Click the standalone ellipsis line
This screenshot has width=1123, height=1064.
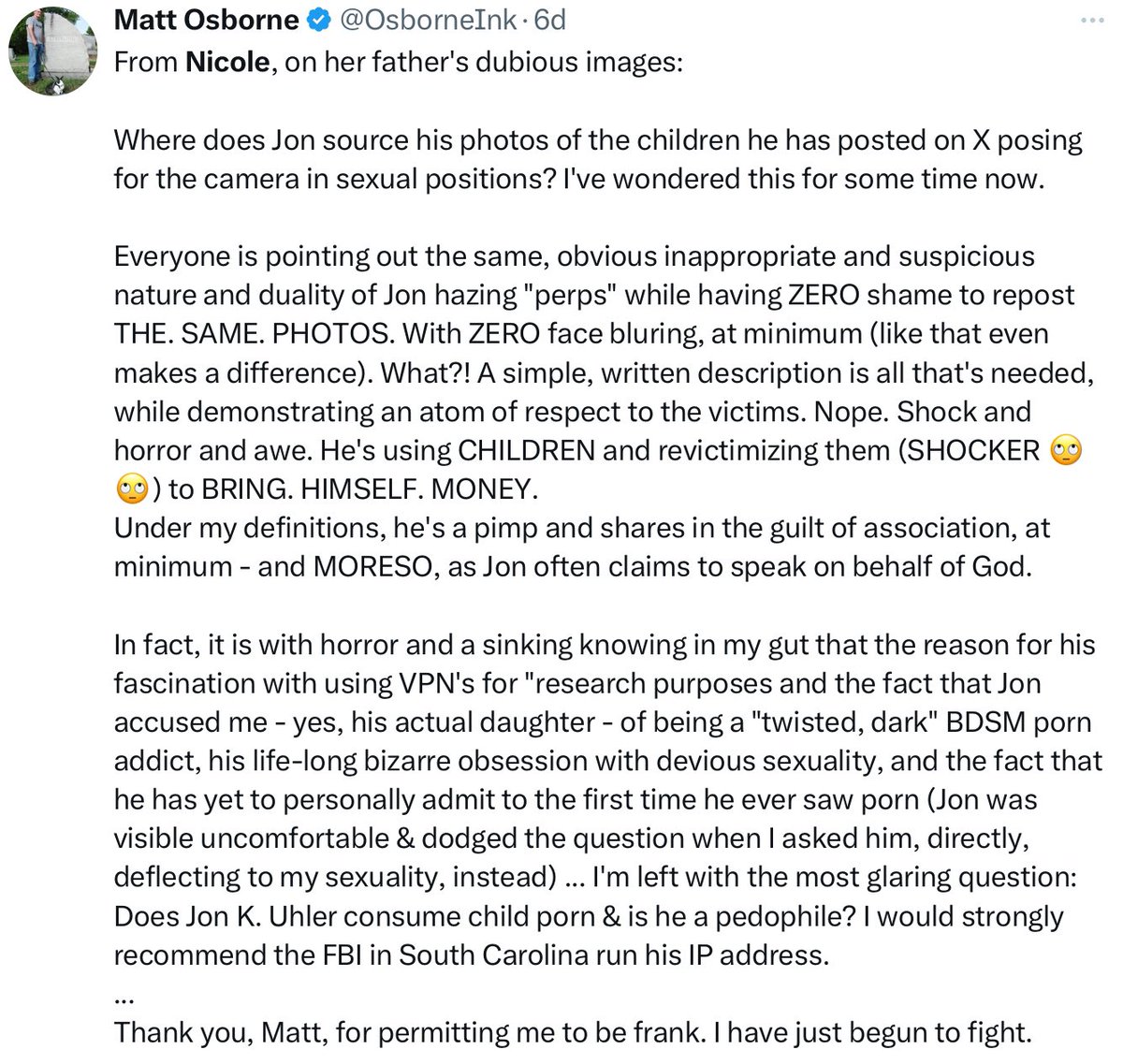124,996
